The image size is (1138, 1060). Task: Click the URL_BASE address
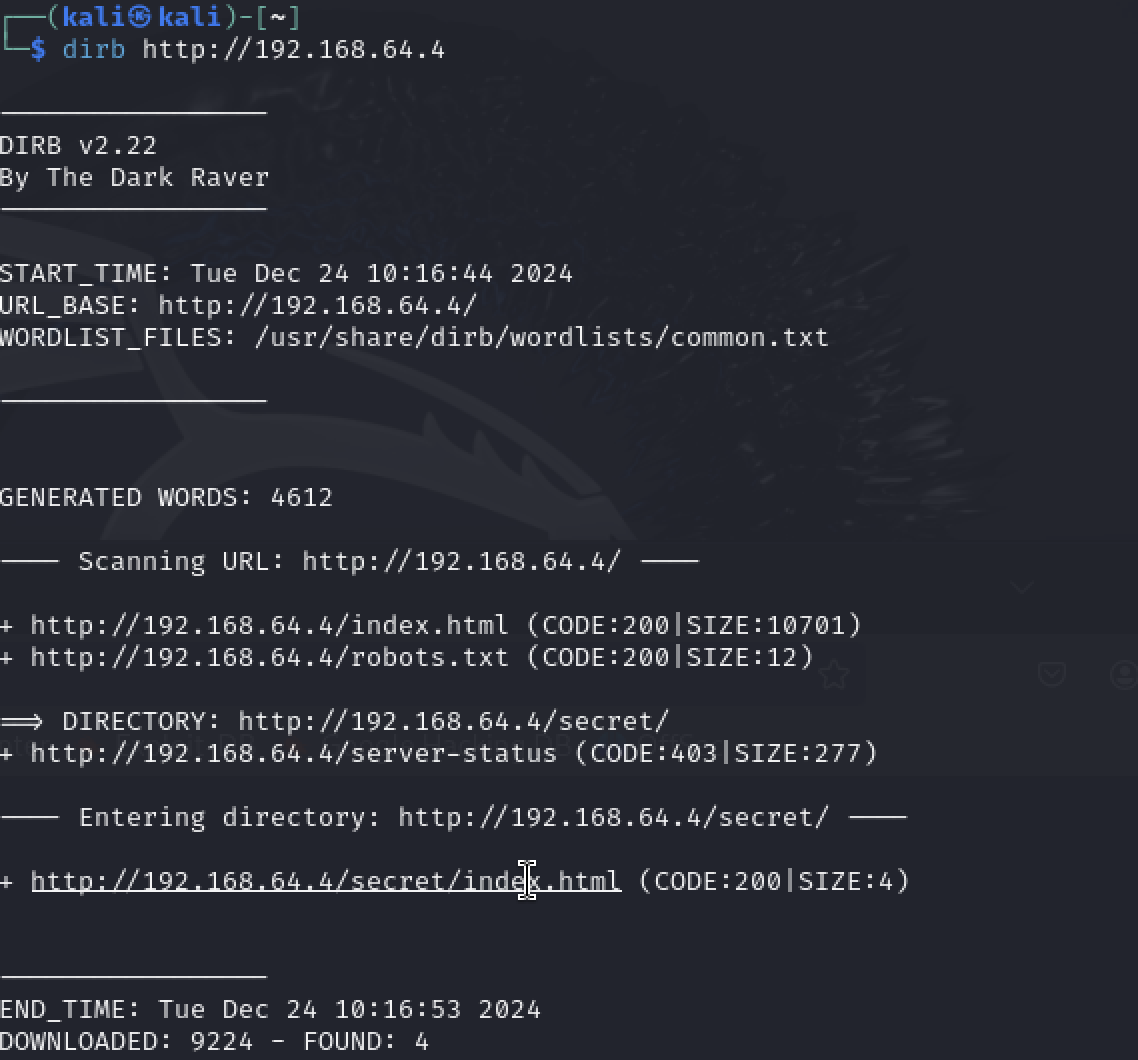(x=318, y=305)
